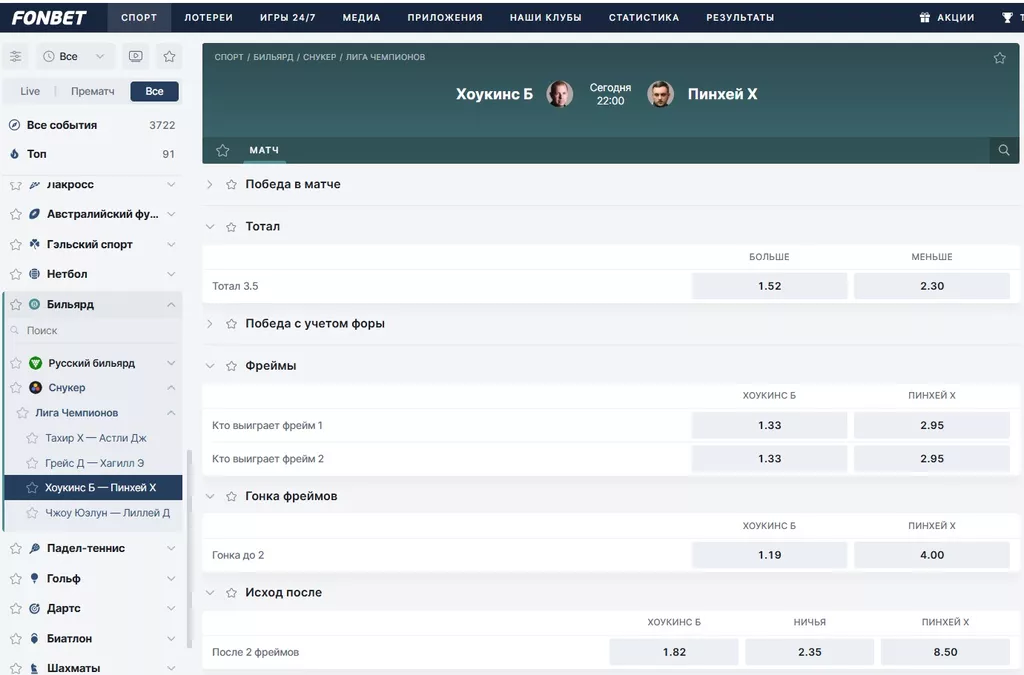Favorite the match via header star
The height and width of the screenshot is (675, 1024).
[x=999, y=58]
